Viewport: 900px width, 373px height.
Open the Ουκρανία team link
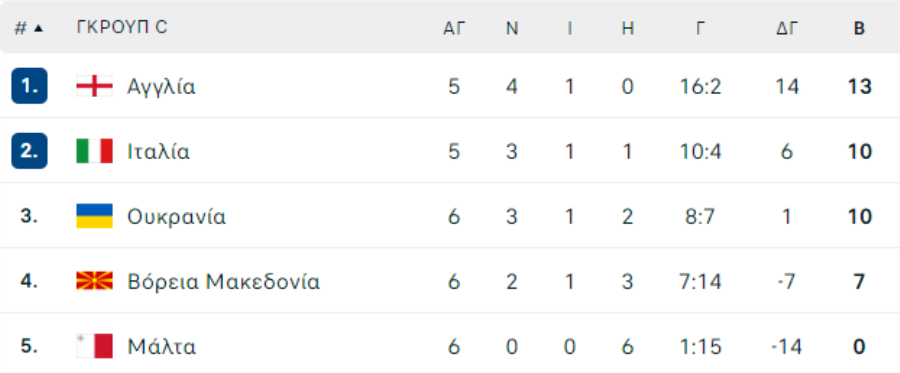tap(177, 217)
